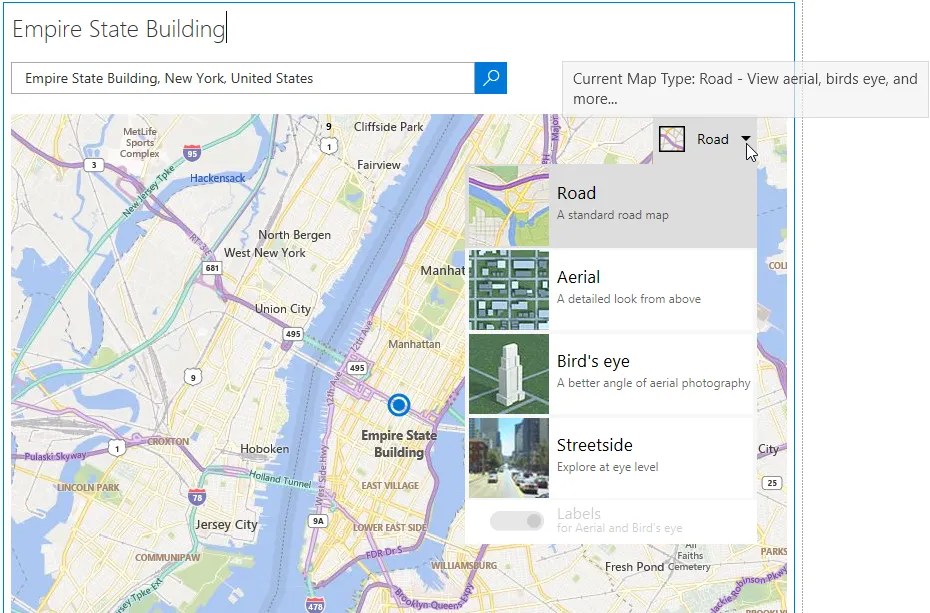Click the COMMUNIPAW label
The image size is (930, 613).
(167, 557)
